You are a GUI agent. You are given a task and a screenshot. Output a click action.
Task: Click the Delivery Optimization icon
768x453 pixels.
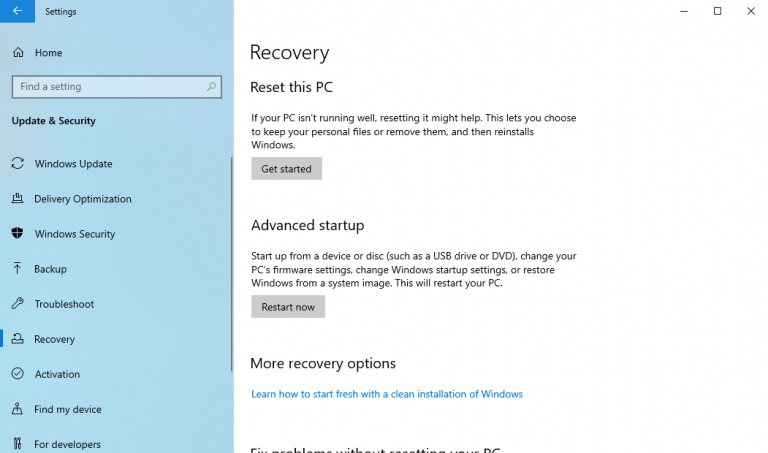(18, 198)
